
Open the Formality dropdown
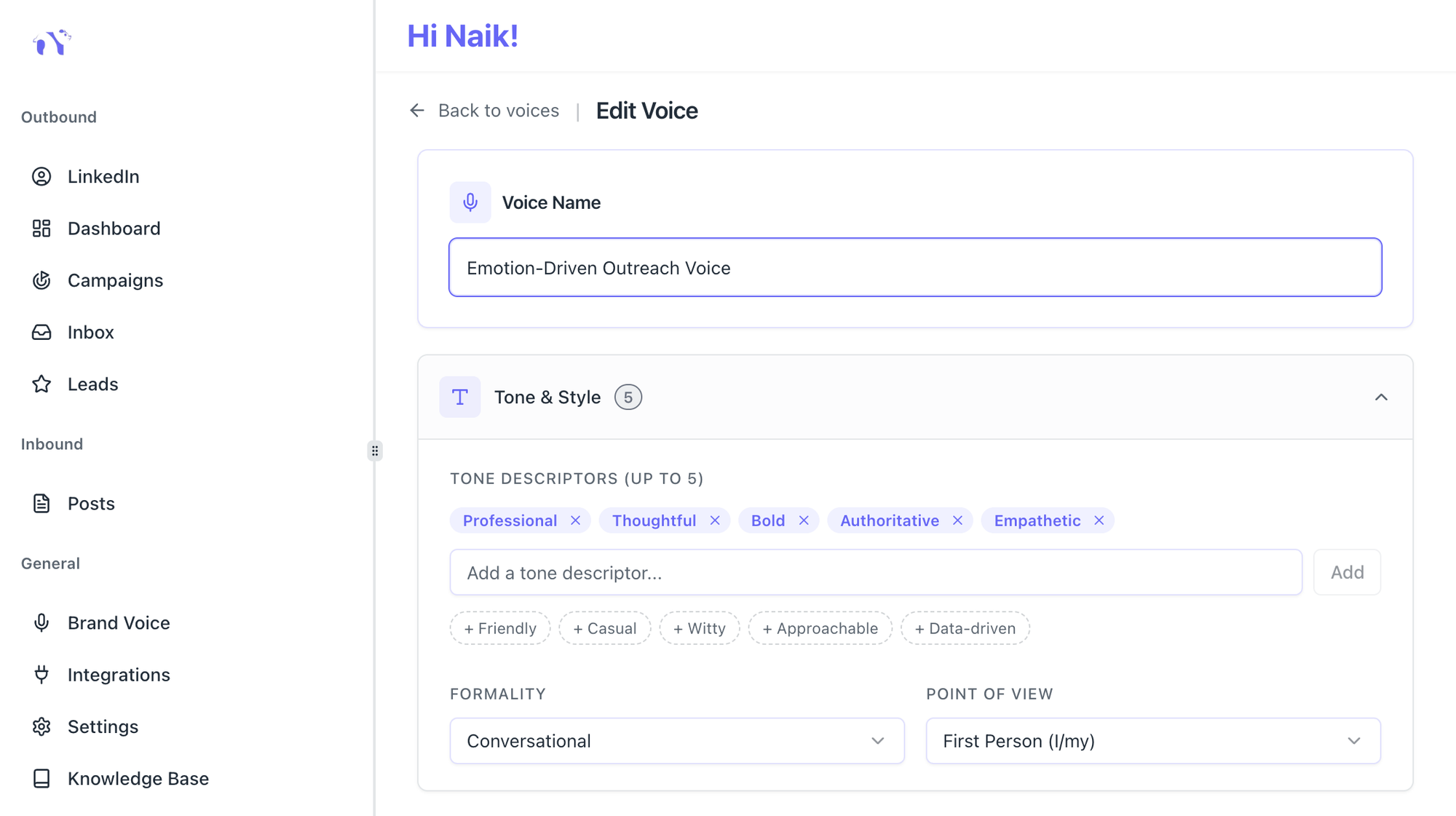pyautogui.click(x=676, y=741)
